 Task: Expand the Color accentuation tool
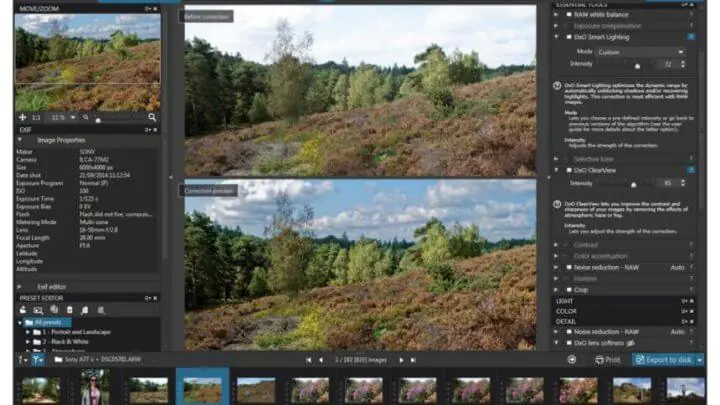556,256
